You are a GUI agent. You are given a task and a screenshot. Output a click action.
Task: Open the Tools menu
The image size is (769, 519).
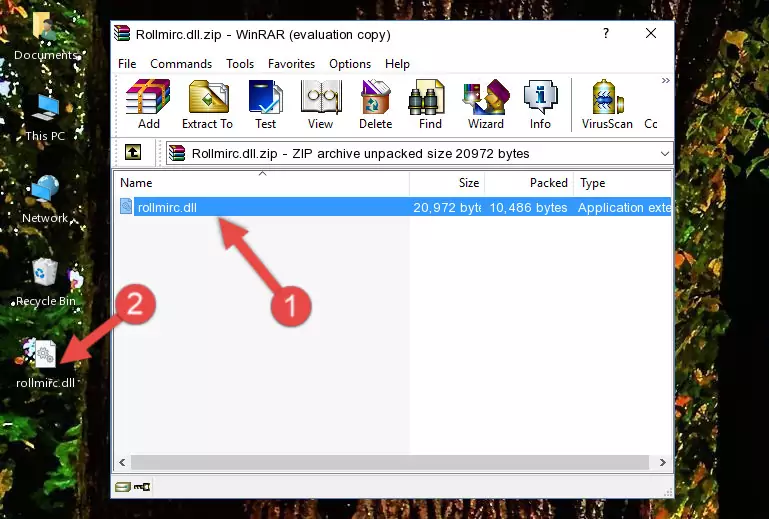(240, 64)
